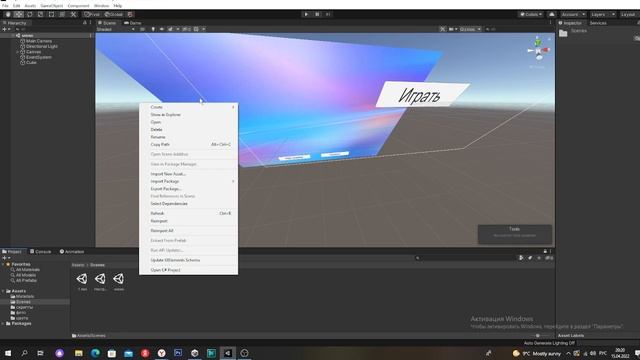Select the Scale tool in the toolbar

pos(40,14)
